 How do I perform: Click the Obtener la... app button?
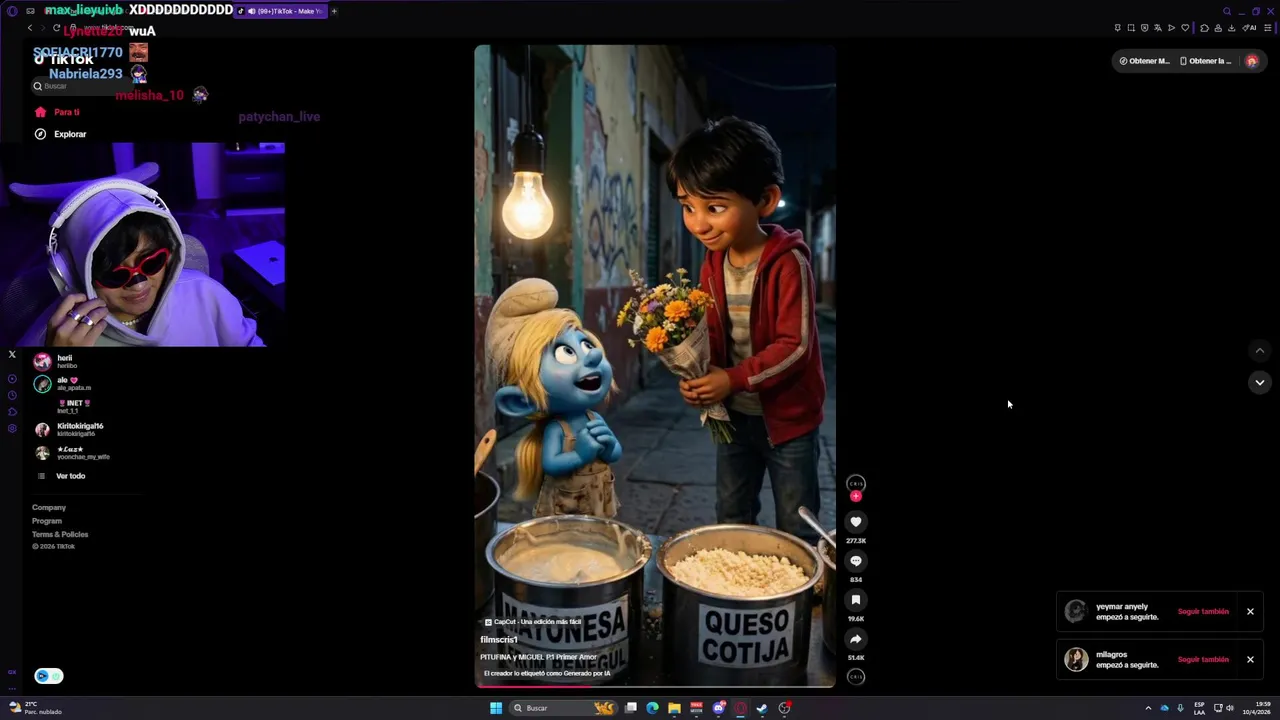[x=1206, y=61]
